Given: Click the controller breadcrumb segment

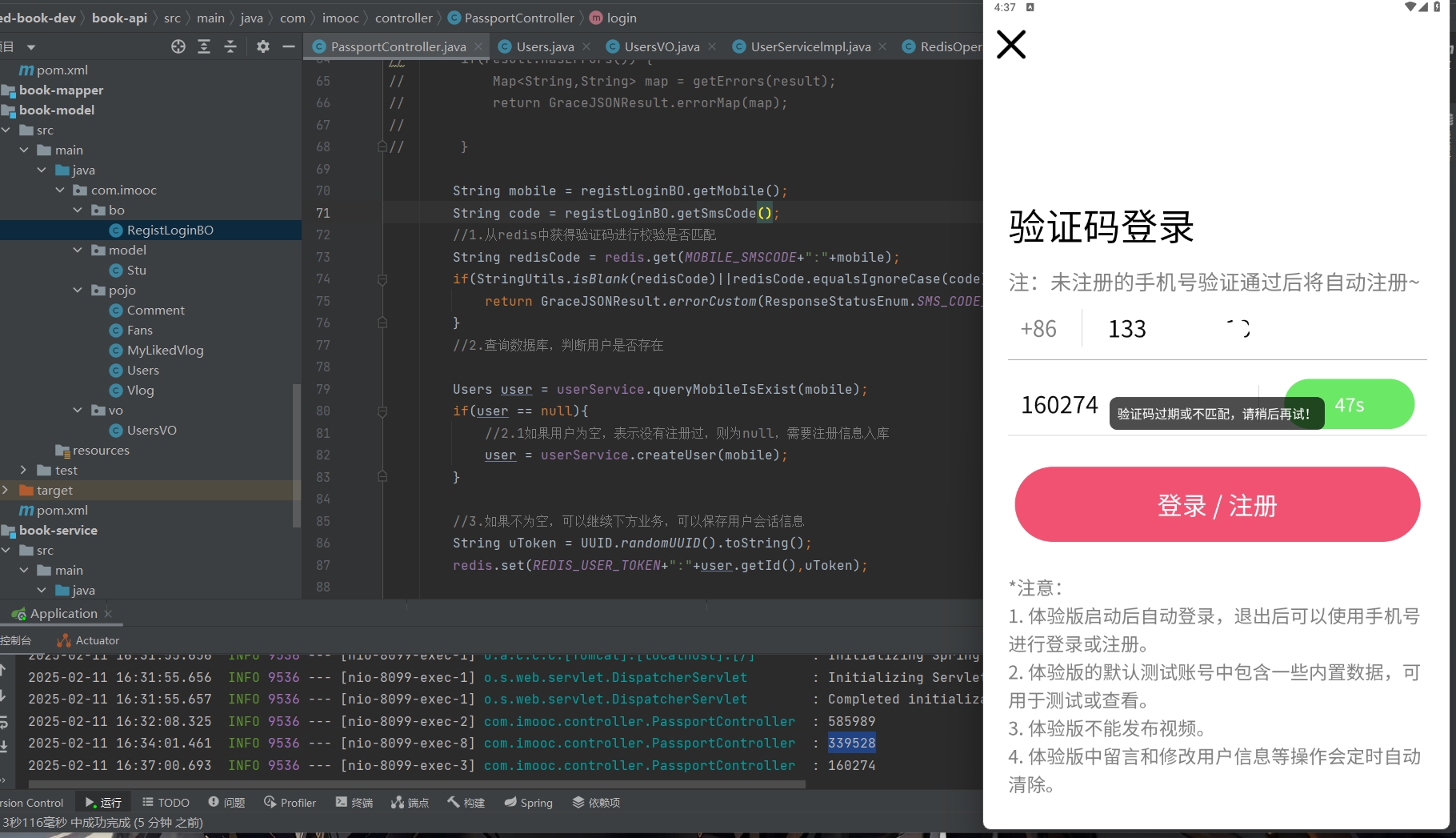Looking at the screenshot, I should [404, 18].
